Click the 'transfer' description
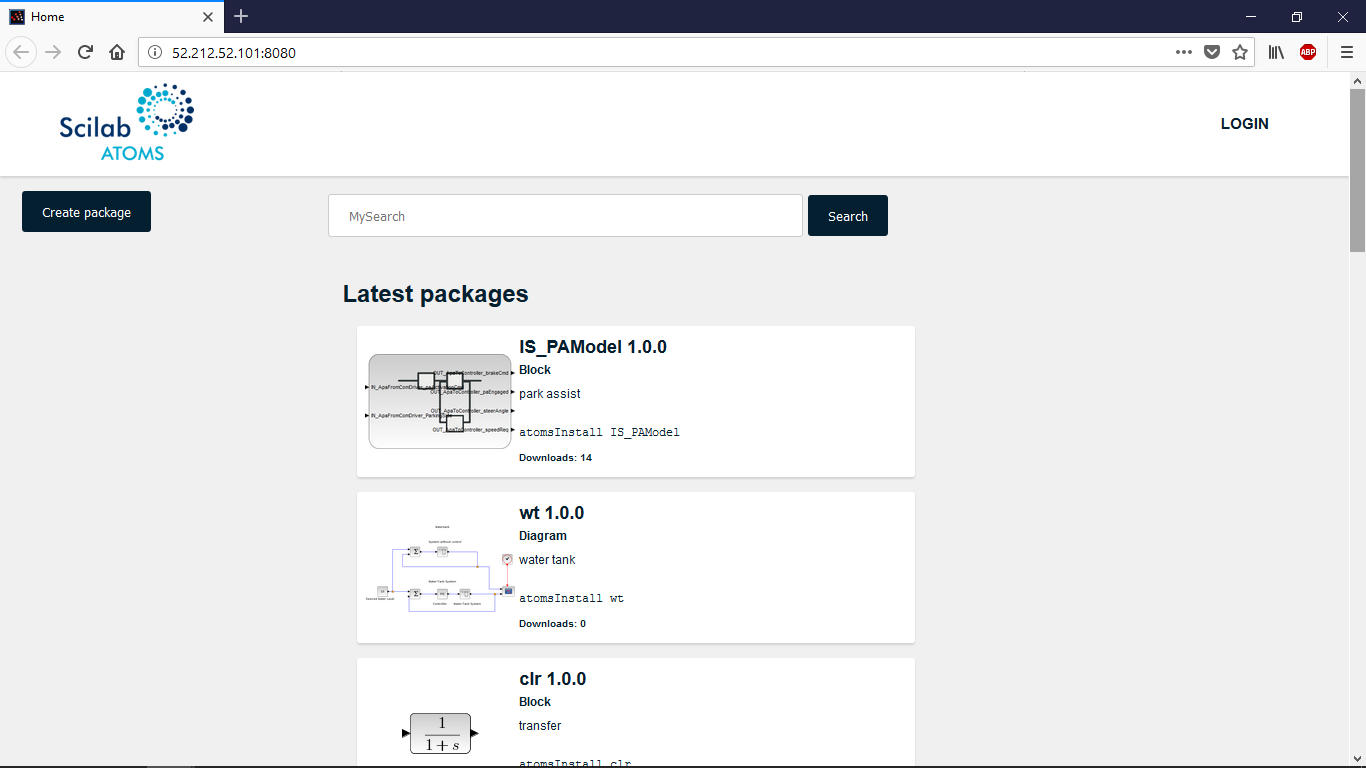1366x768 pixels. pos(540,726)
